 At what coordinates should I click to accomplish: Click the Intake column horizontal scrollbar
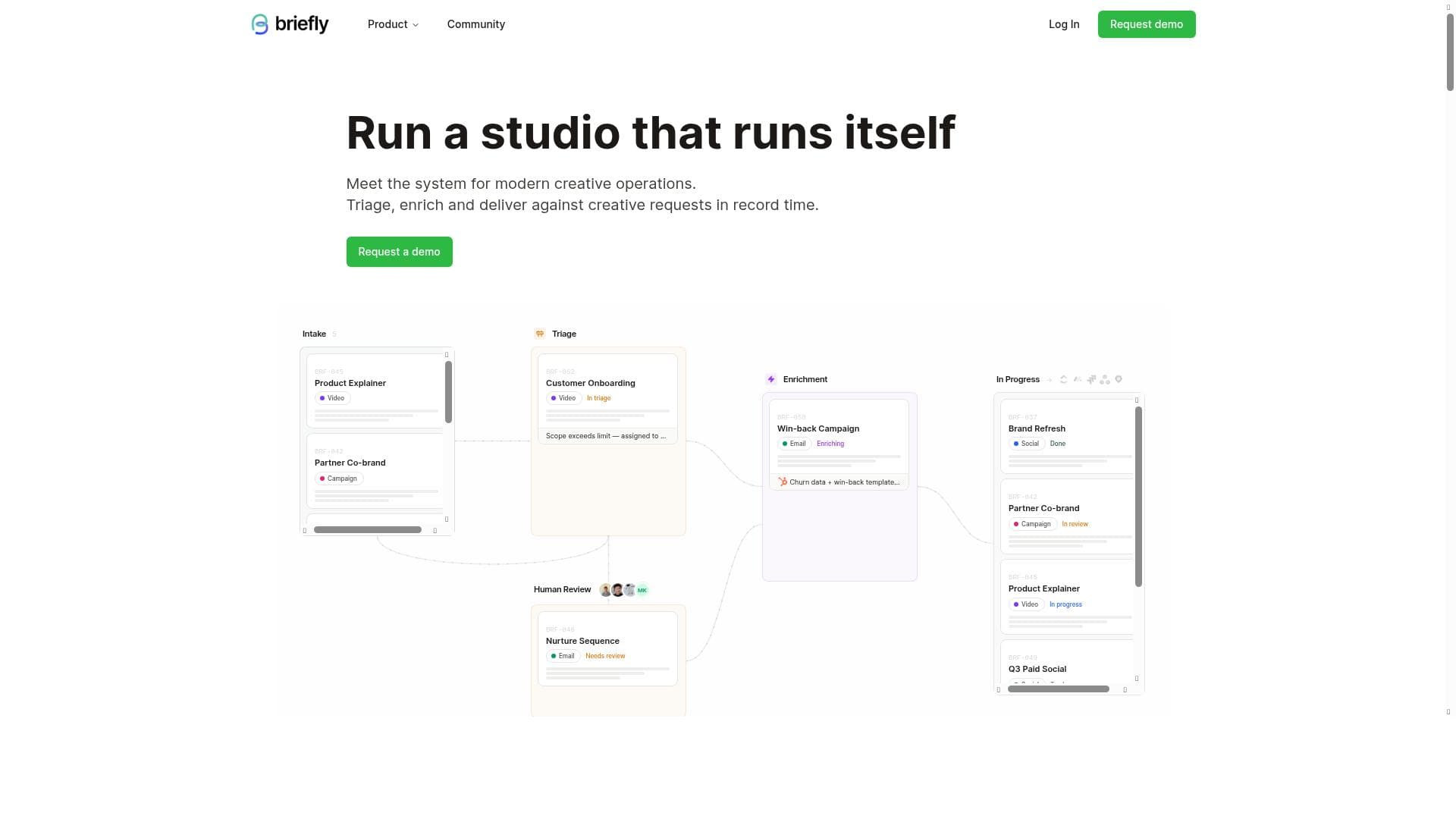pyautogui.click(x=368, y=530)
